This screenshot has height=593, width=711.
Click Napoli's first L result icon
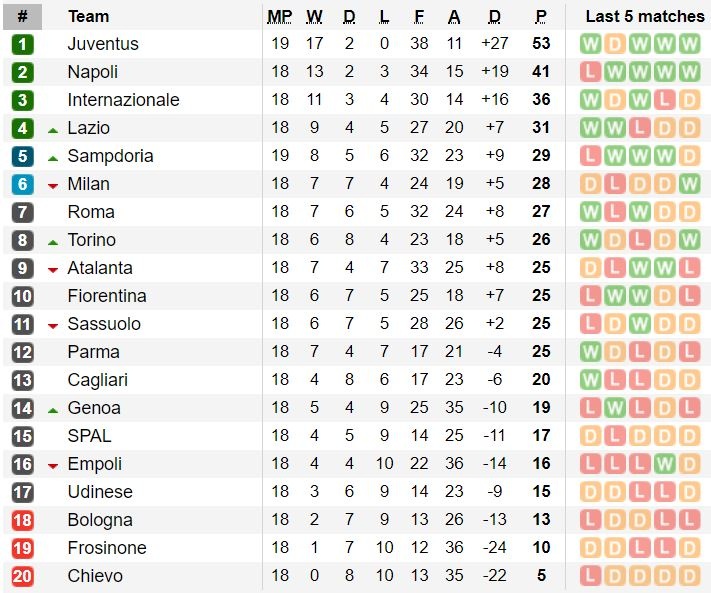590,72
